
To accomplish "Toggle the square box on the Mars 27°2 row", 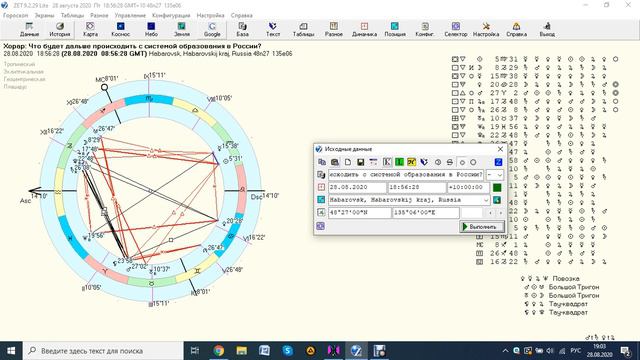I will (x=455, y=93).
